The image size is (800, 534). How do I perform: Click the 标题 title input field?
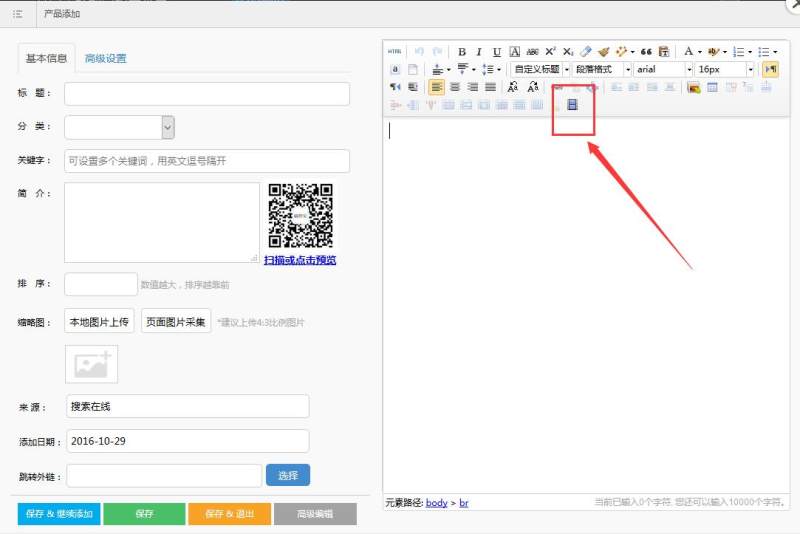(x=207, y=94)
